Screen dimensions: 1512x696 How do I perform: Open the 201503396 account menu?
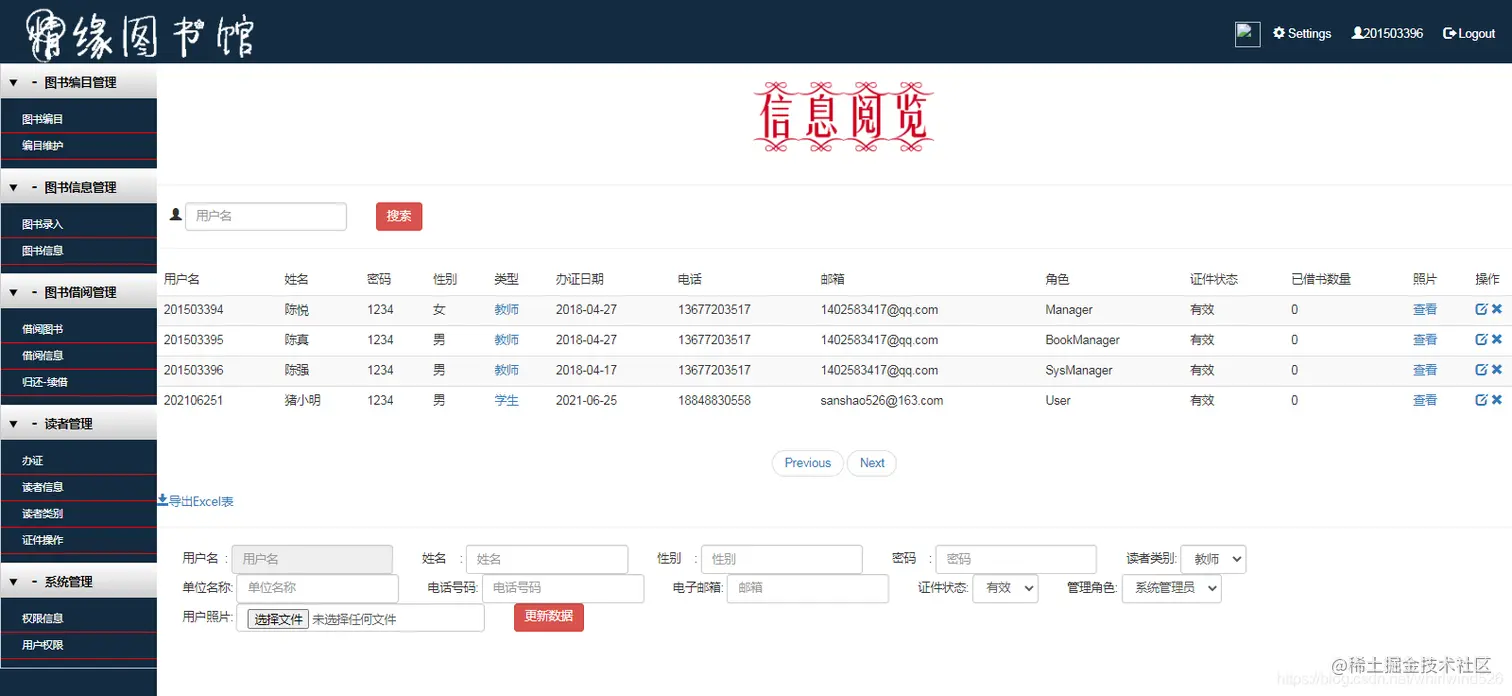click(1387, 33)
